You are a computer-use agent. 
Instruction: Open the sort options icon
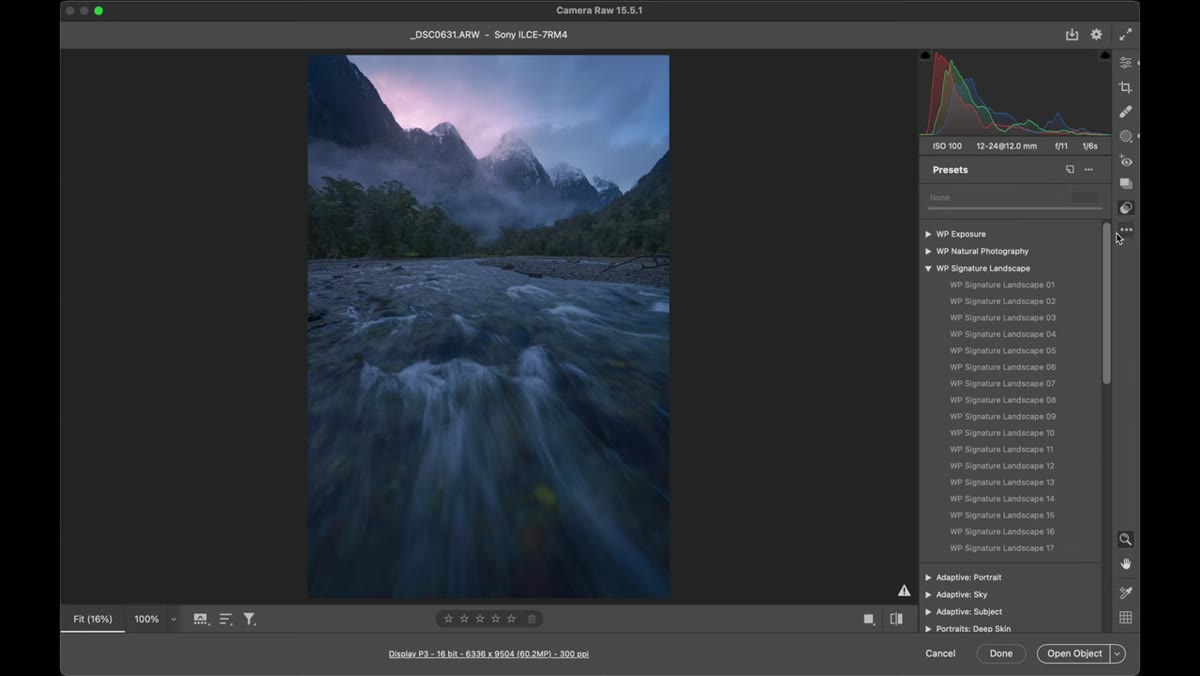(x=226, y=619)
